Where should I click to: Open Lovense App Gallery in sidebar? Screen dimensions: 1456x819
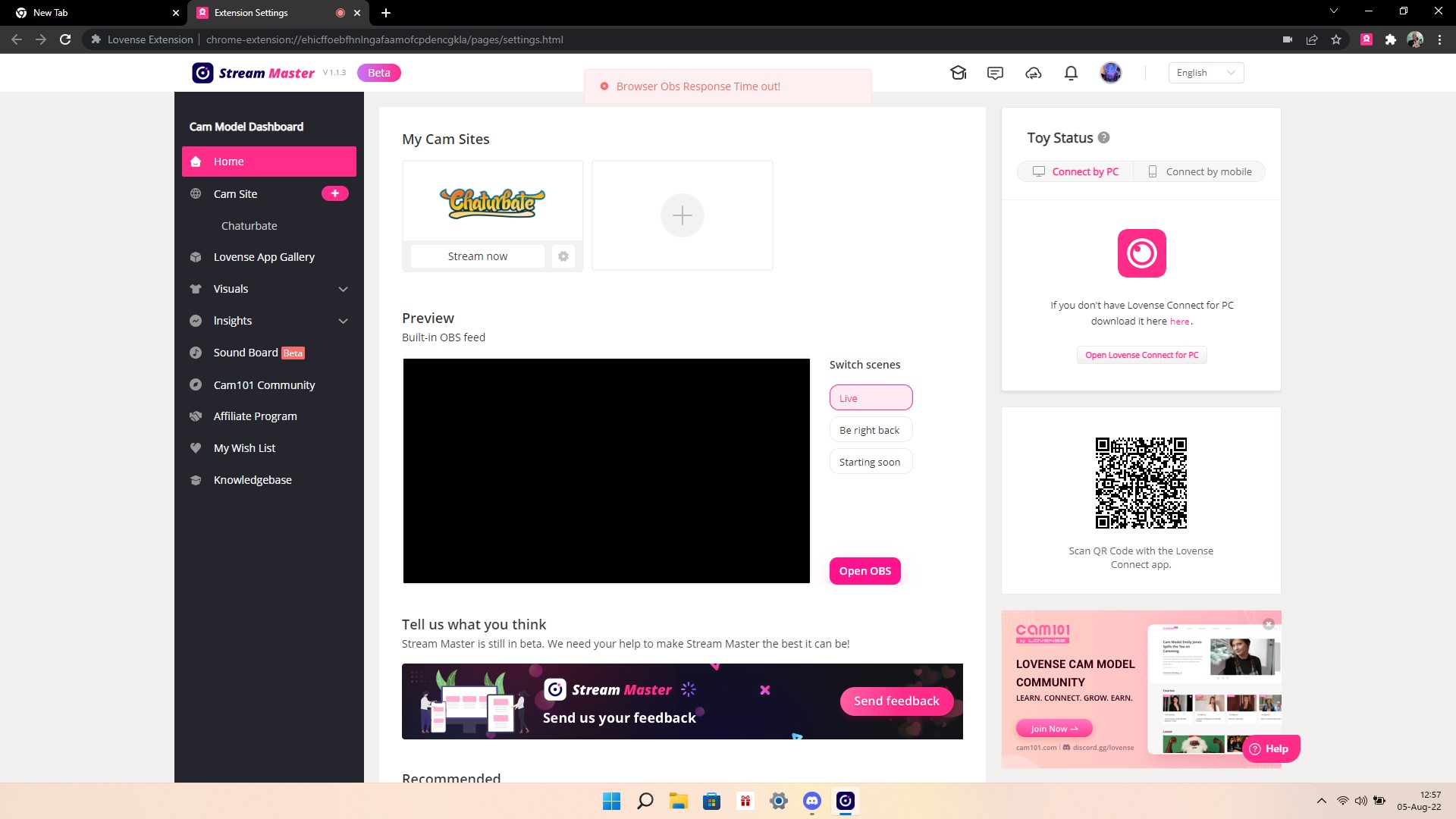click(x=264, y=257)
